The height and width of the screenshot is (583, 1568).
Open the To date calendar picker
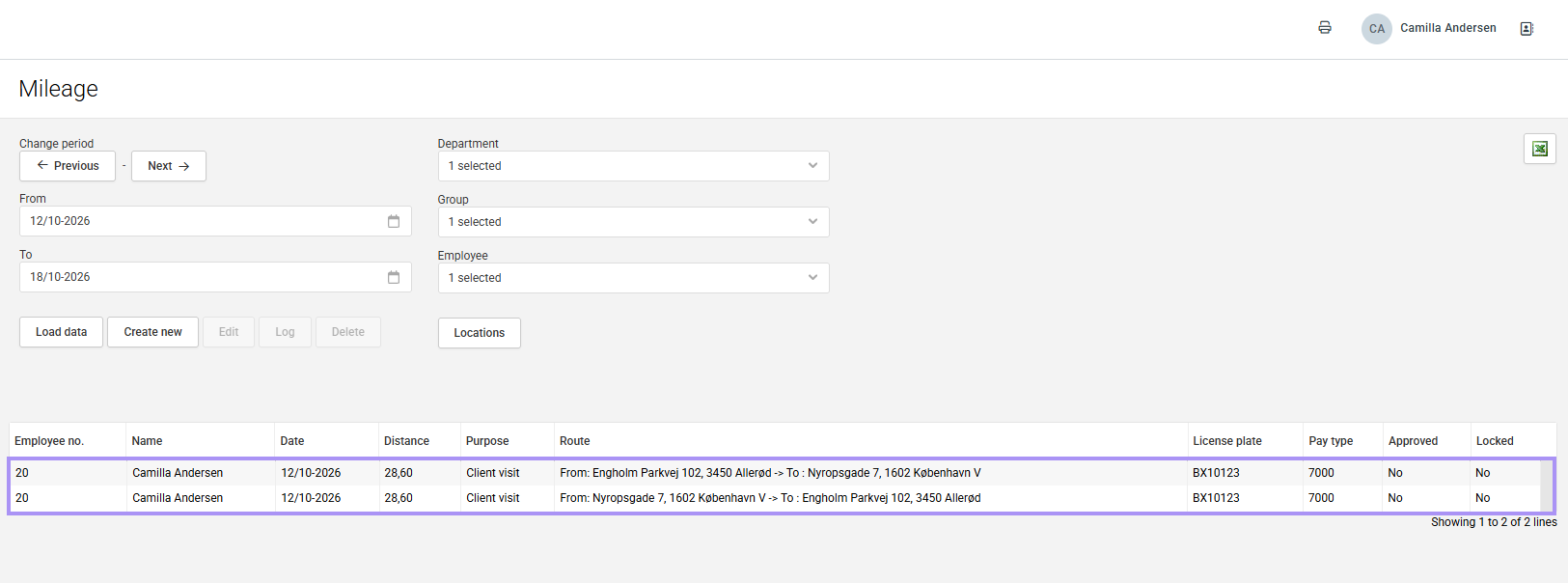(394, 277)
